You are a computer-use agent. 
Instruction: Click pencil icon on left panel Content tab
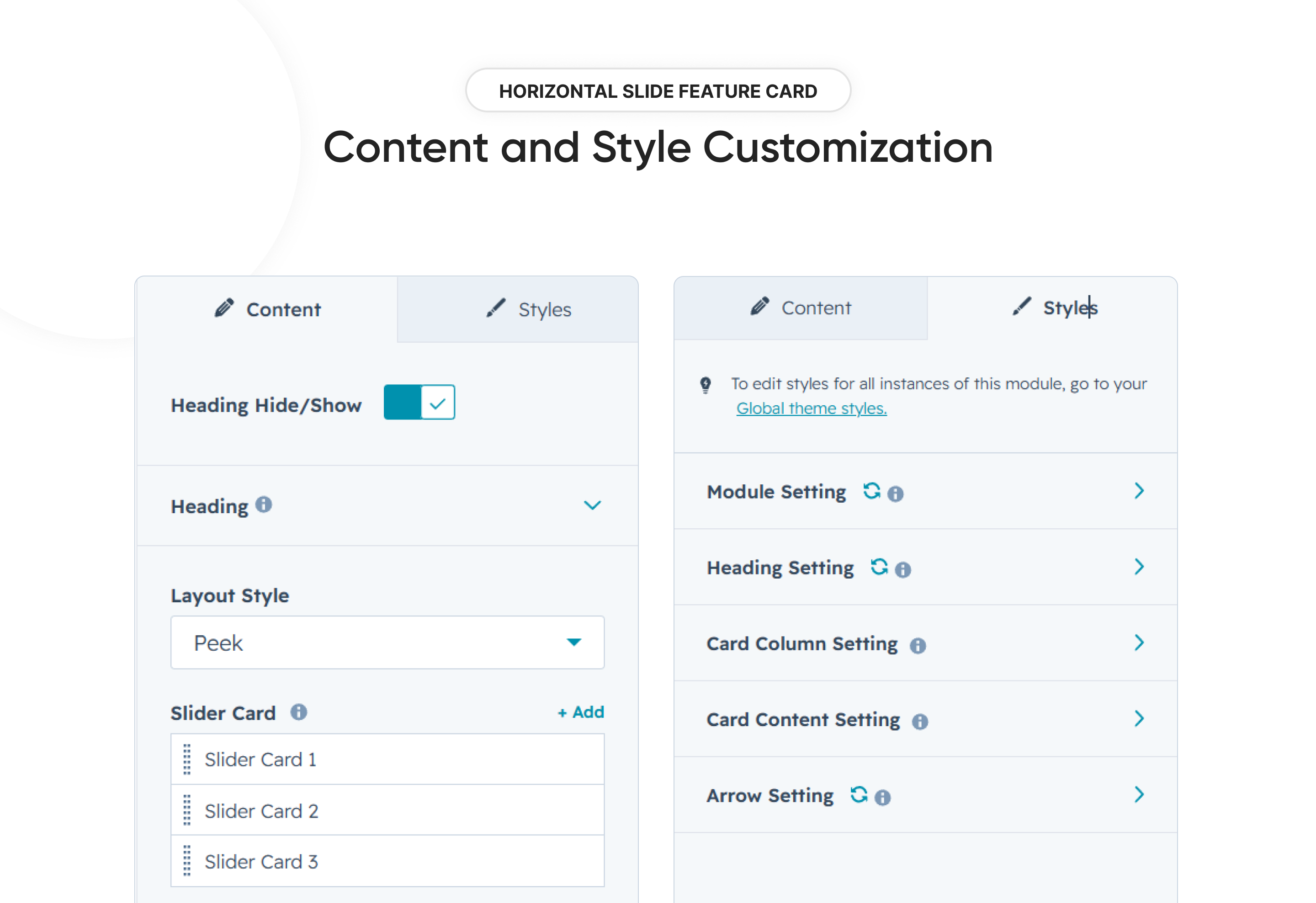(224, 308)
